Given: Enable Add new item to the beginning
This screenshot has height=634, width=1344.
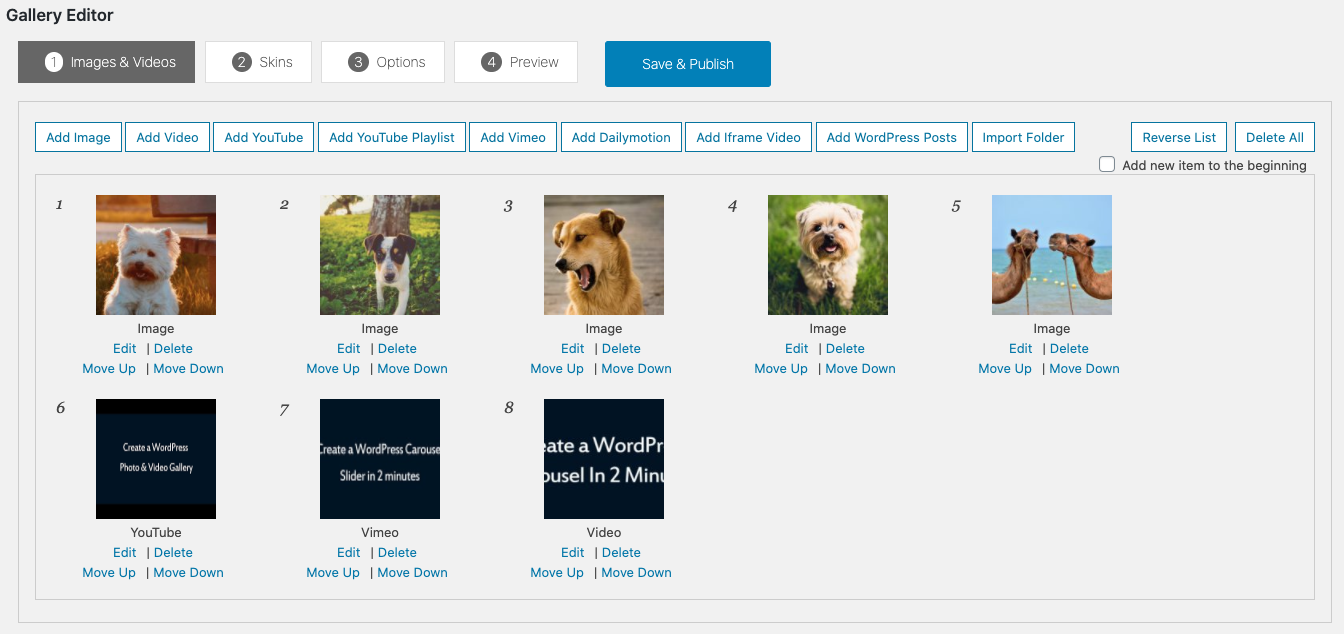Looking at the screenshot, I should (x=1107, y=164).
